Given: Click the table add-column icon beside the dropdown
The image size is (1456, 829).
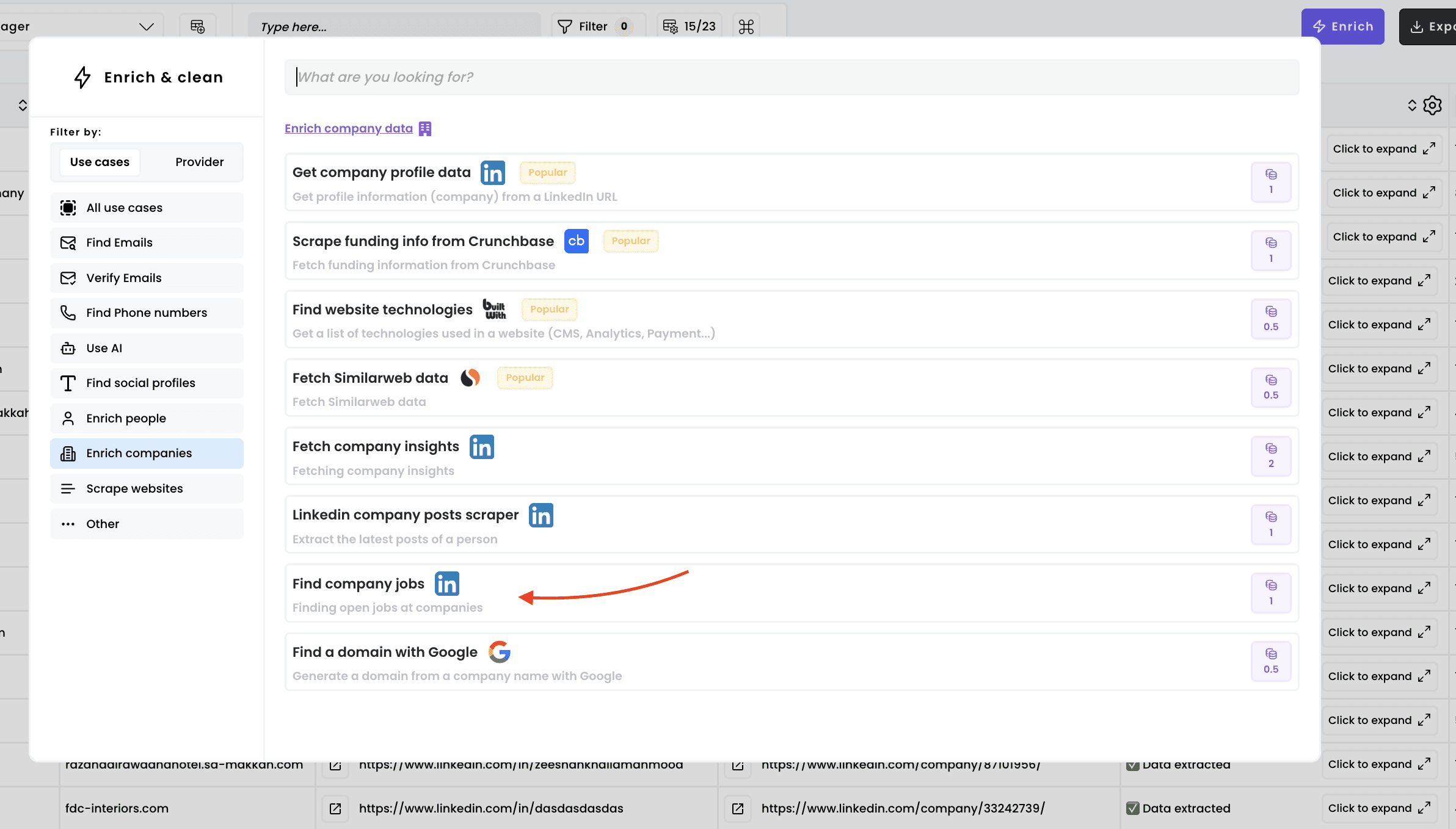Looking at the screenshot, I should click(x=197, y=26).
